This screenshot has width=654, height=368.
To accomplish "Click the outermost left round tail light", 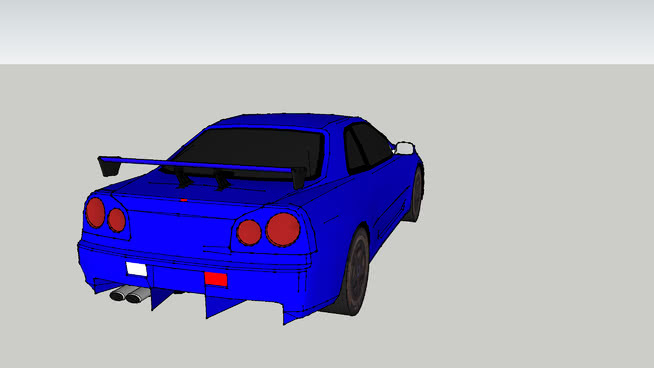I will 95,213.
